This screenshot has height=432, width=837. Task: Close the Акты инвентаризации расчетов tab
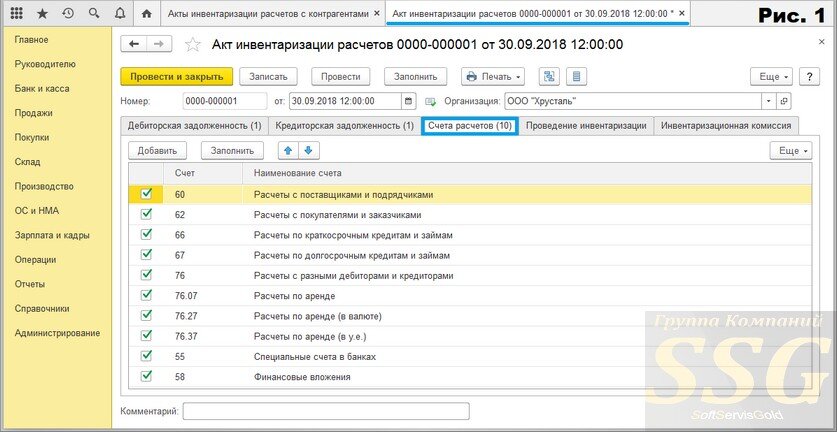coord(378,14)
